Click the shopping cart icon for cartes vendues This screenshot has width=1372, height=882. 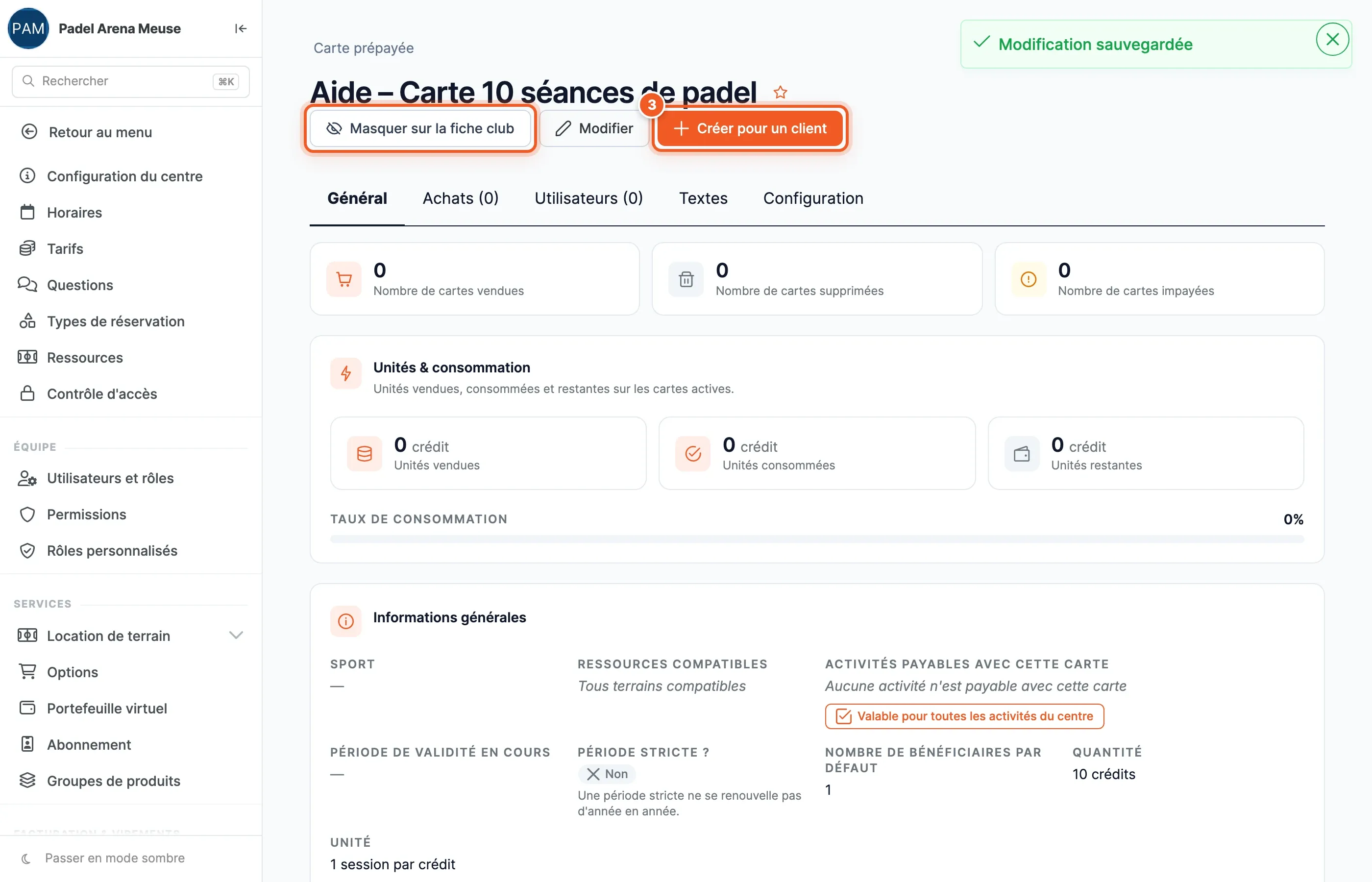click(344, 279)
